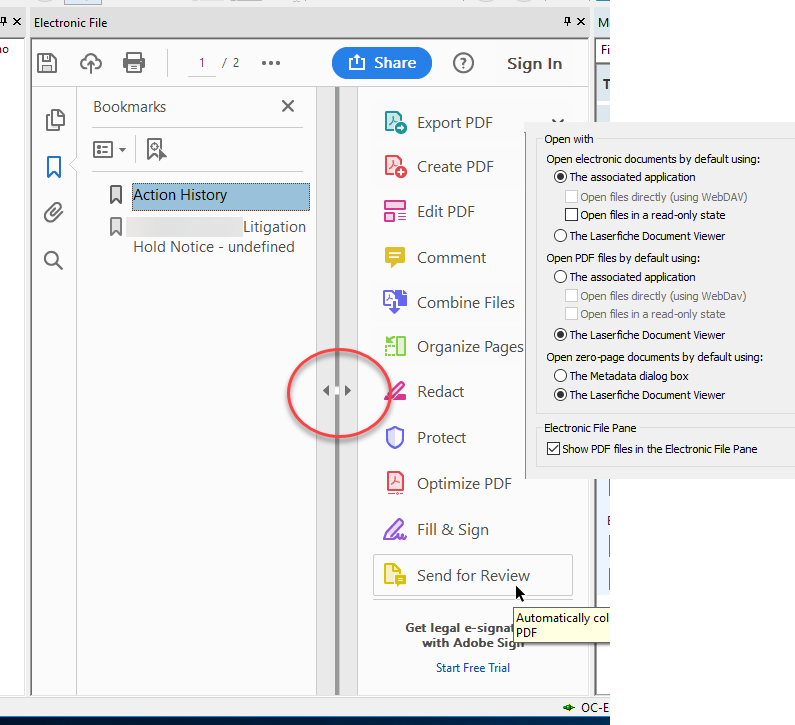This screenshot has height=725, width=795.
Task: Click the Add new bookmark icon
Action: pos(156,150)
